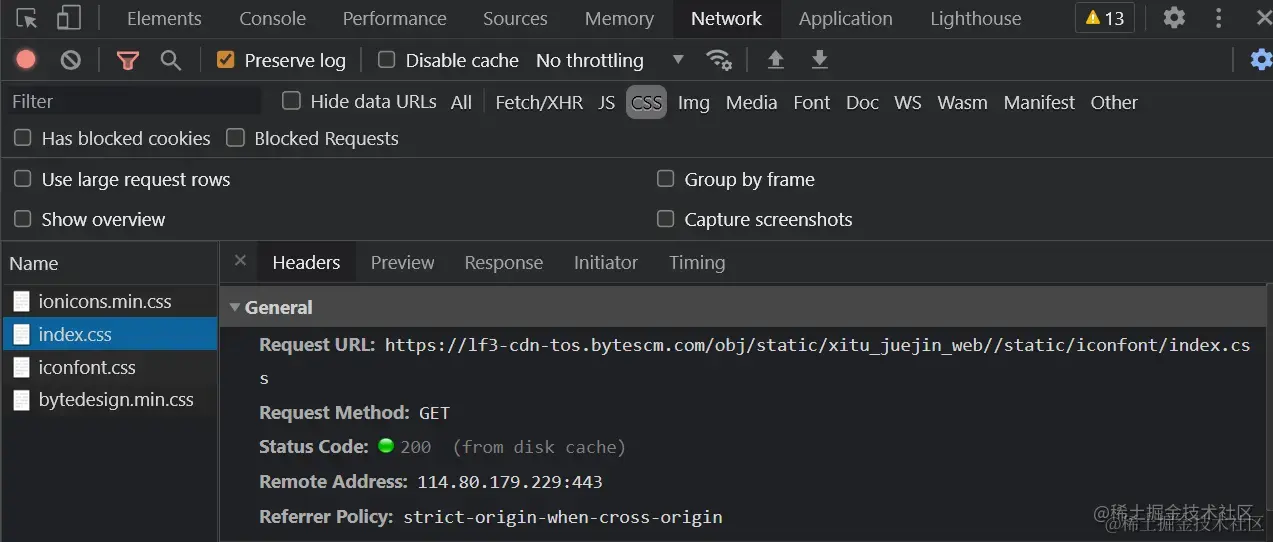
Task: Open the Response tab
Action: pos(504,262)
